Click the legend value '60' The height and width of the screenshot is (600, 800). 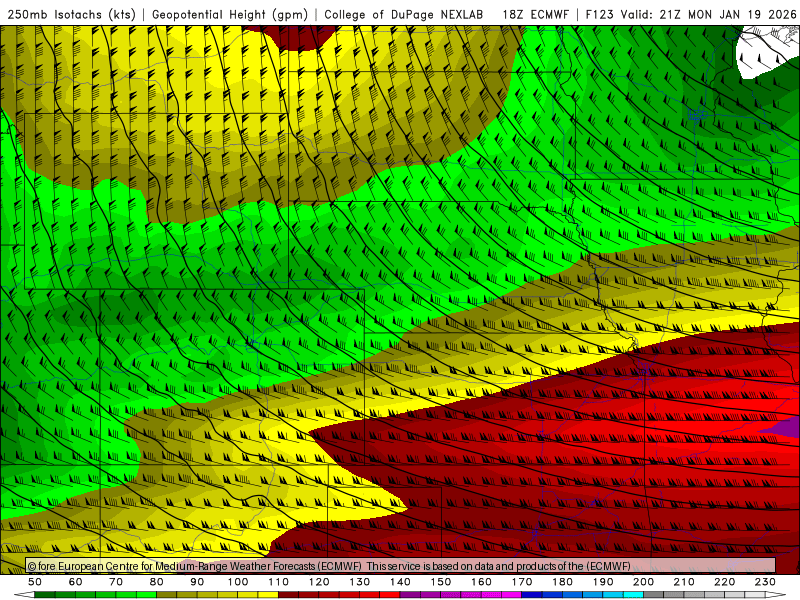[76, 582]
